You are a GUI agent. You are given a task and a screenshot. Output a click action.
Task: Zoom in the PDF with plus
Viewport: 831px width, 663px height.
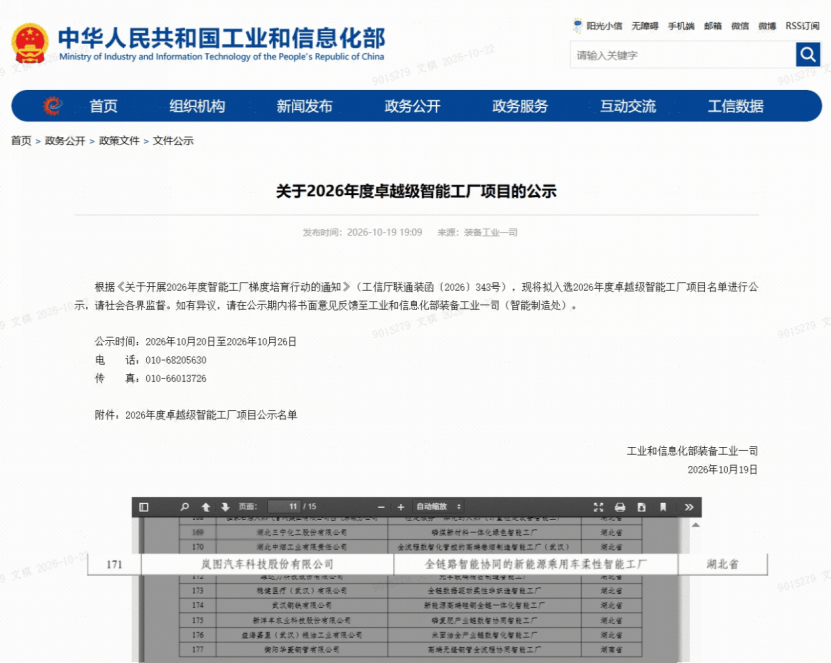401,507
